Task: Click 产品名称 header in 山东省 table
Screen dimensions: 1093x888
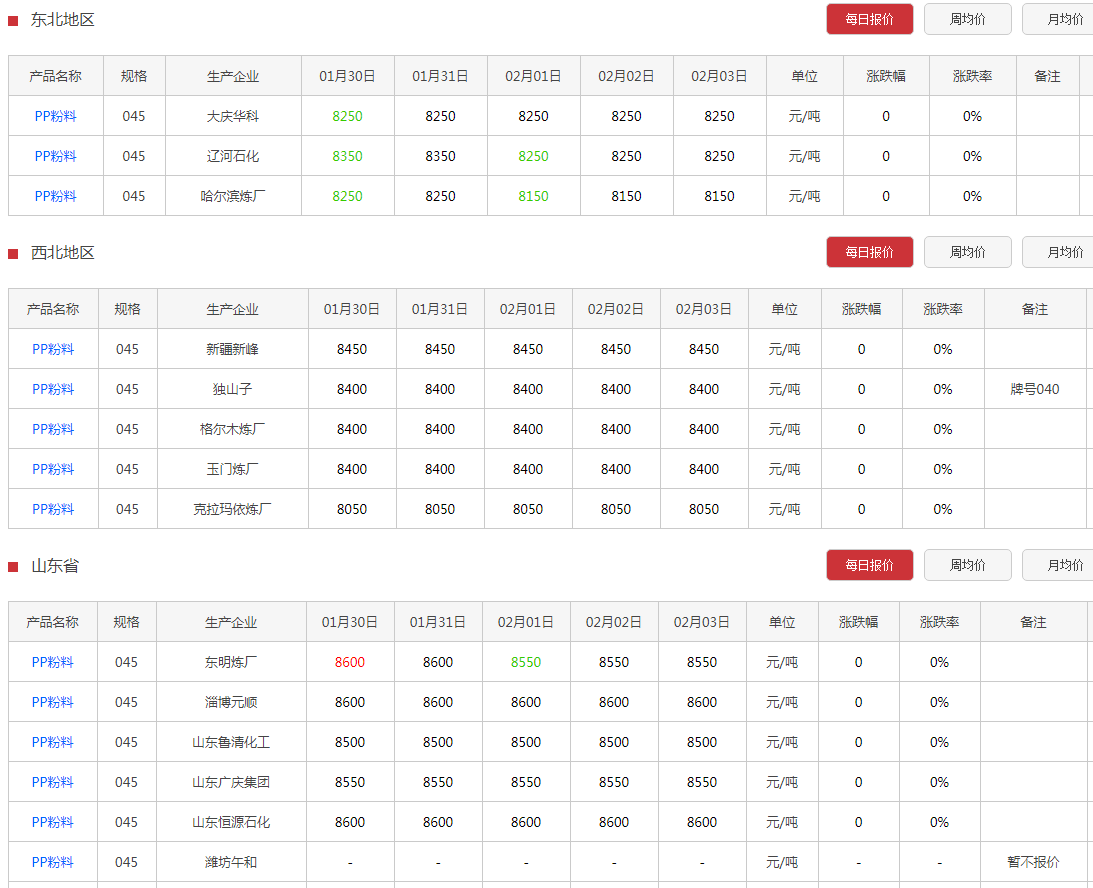Action: pos(52,622)
